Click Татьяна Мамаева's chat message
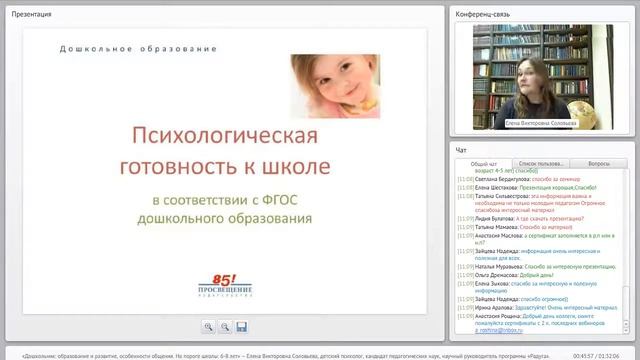 click(515, 227)
